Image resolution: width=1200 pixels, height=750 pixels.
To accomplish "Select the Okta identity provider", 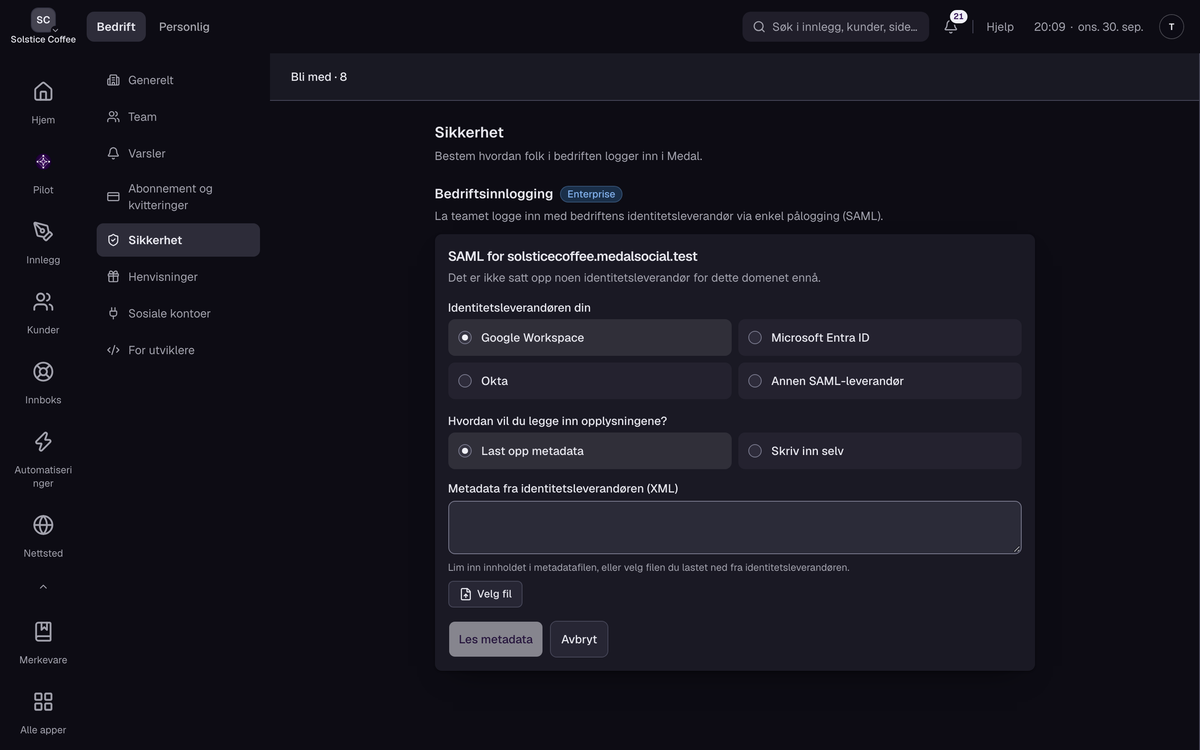I will coord(590,381).
